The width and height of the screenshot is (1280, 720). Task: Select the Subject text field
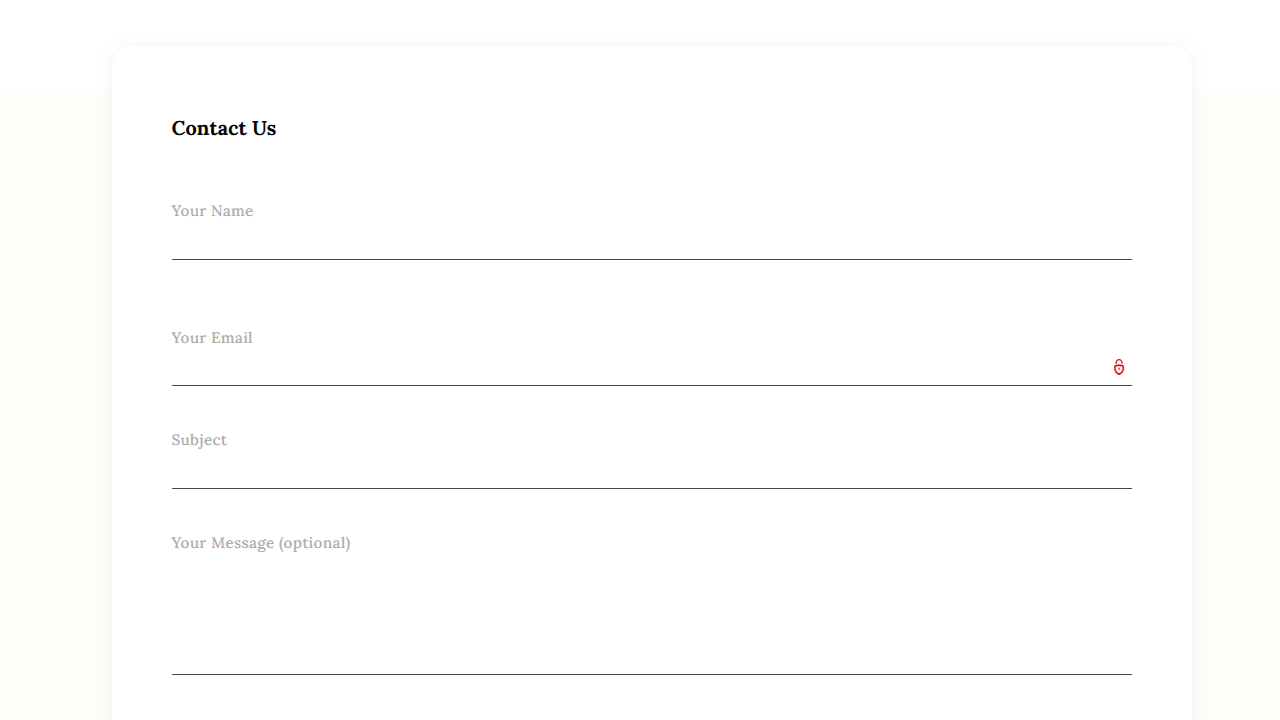[650, 470]
